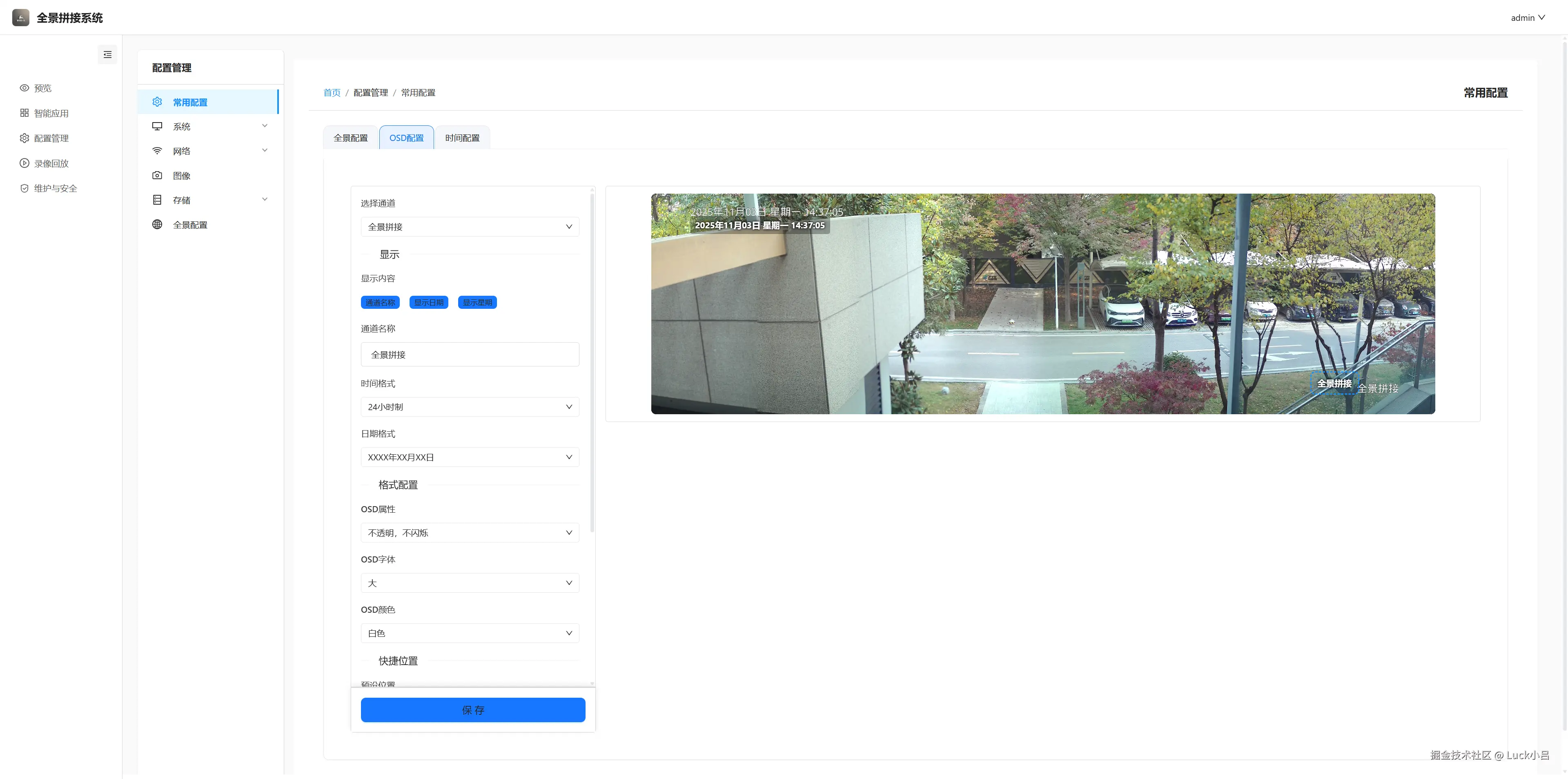Image resolution: width=1568 pixels, height=779 pixels.
Task: Switch to the 全景配置 tab
Action: 350,138
